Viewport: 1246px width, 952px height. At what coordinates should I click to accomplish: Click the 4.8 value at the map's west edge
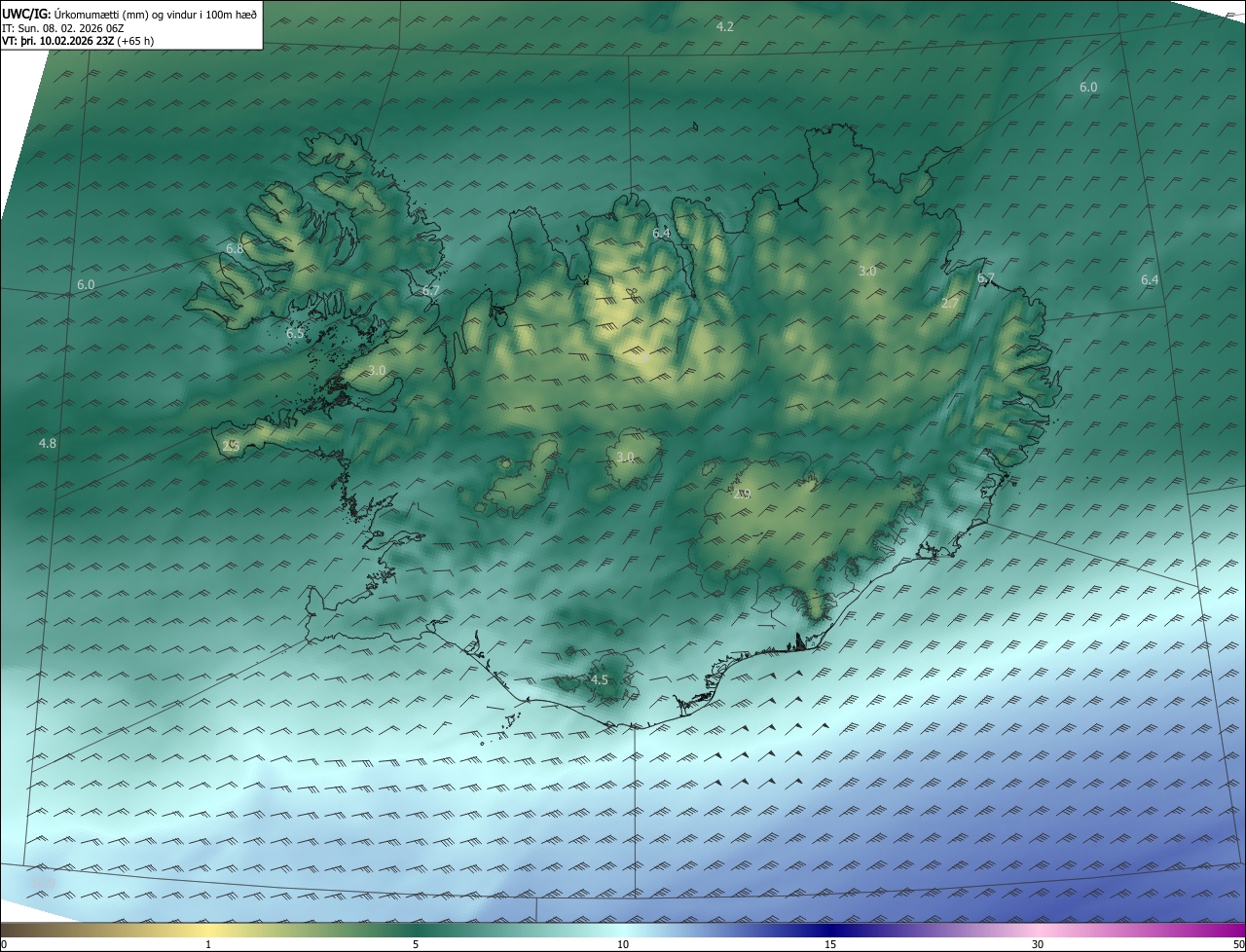[48, 443]
